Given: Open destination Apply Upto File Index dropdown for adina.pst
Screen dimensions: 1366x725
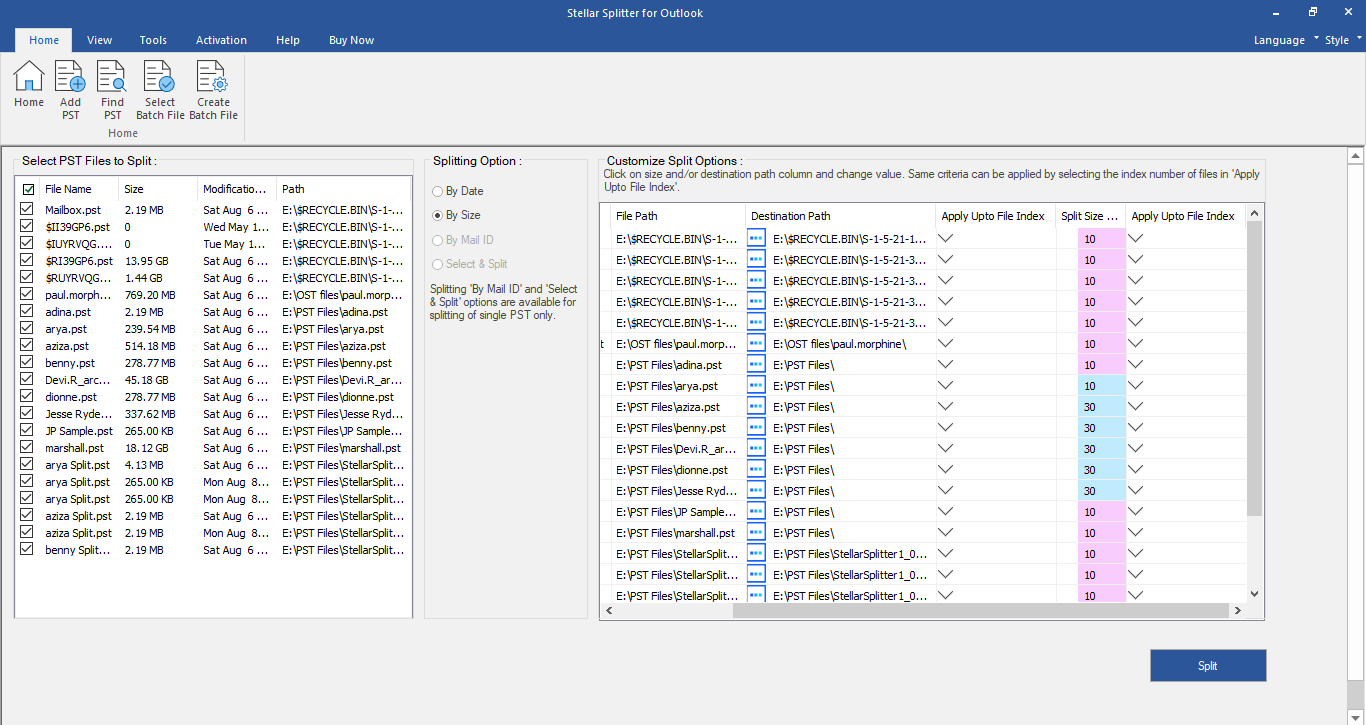Looking at the screenshot, I should (x=945, y=364).
